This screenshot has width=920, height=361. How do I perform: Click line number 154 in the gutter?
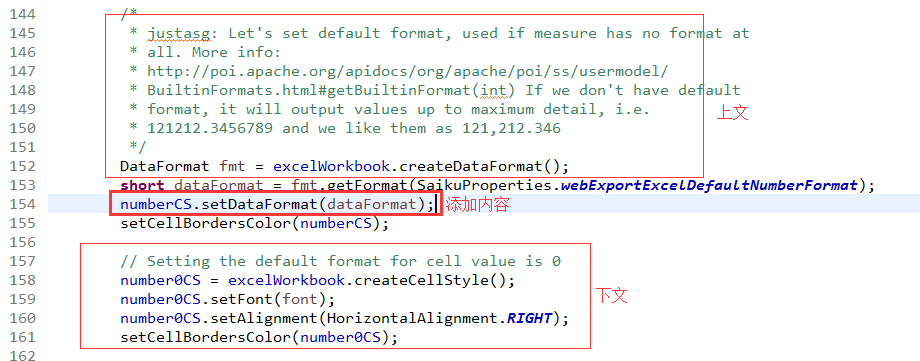[22, 204]
